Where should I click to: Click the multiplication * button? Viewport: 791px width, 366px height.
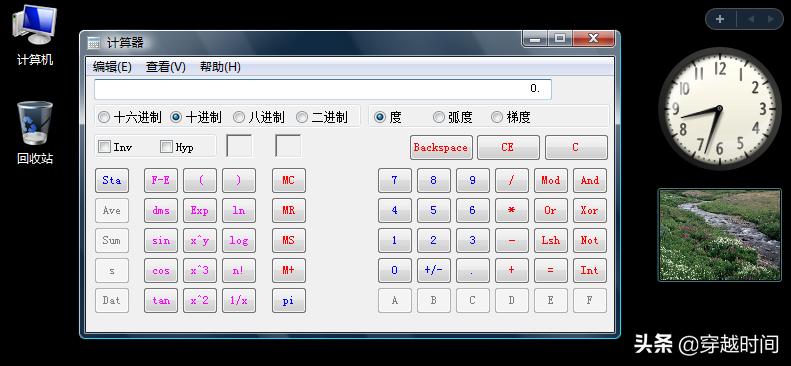(x=512, y=211)
